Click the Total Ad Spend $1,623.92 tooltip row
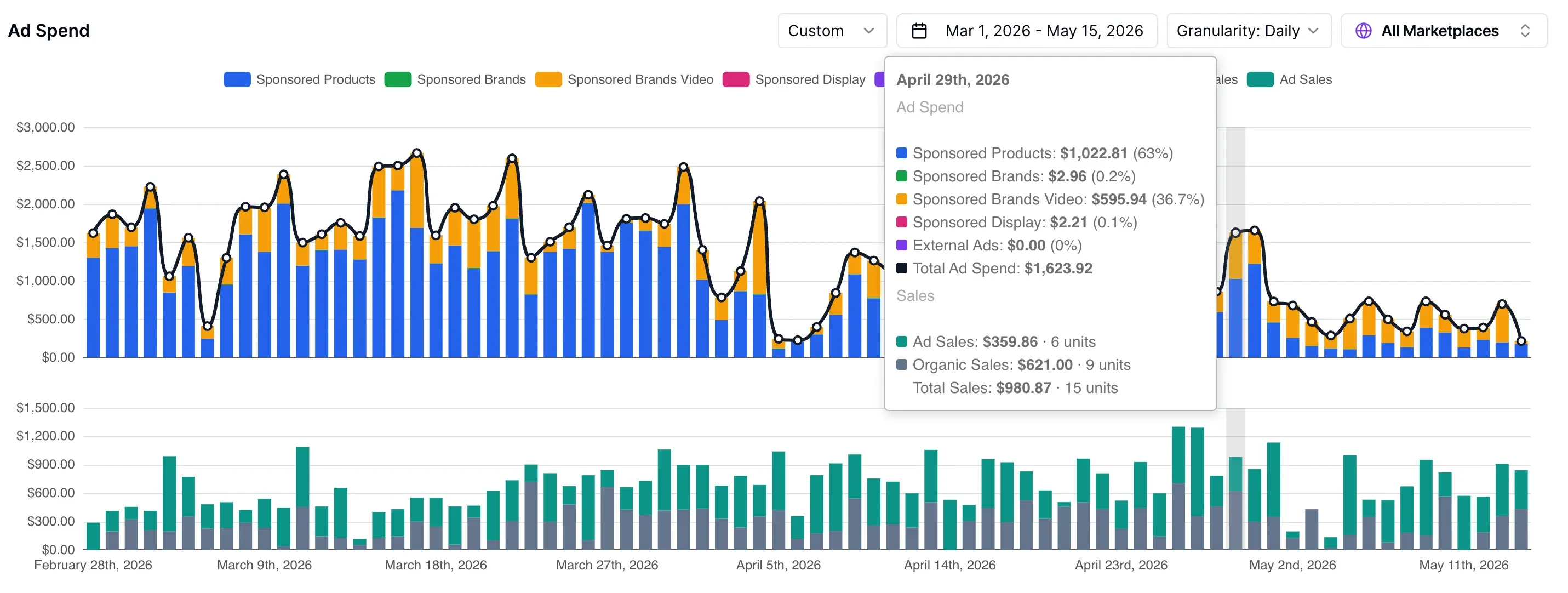The height and width of the screenshot is (593, 1568). (994, 269)
